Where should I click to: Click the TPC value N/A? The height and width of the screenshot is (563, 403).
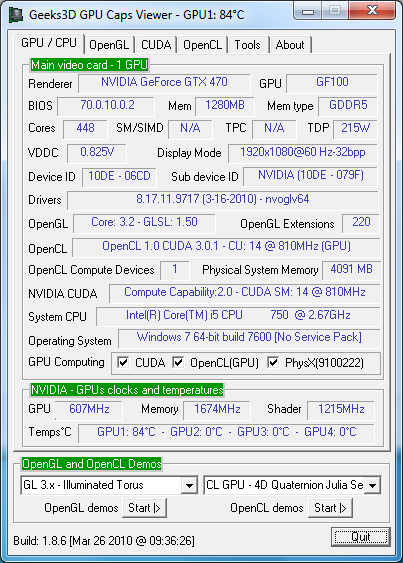(x=274, y=129)
